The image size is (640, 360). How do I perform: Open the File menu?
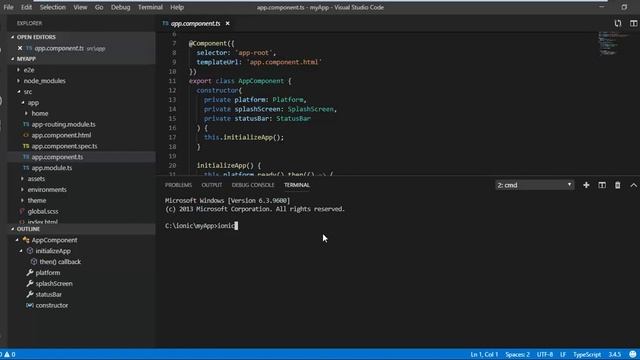(8, 7)
